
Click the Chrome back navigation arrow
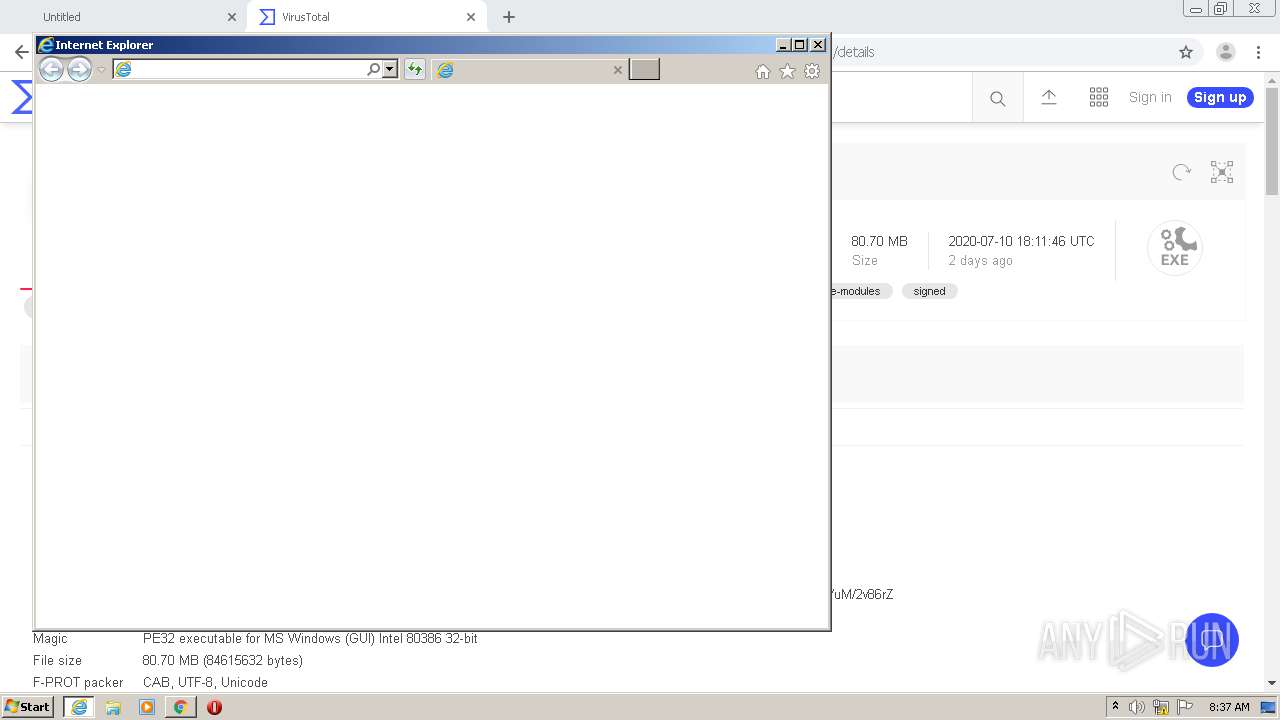click(21, 52)
